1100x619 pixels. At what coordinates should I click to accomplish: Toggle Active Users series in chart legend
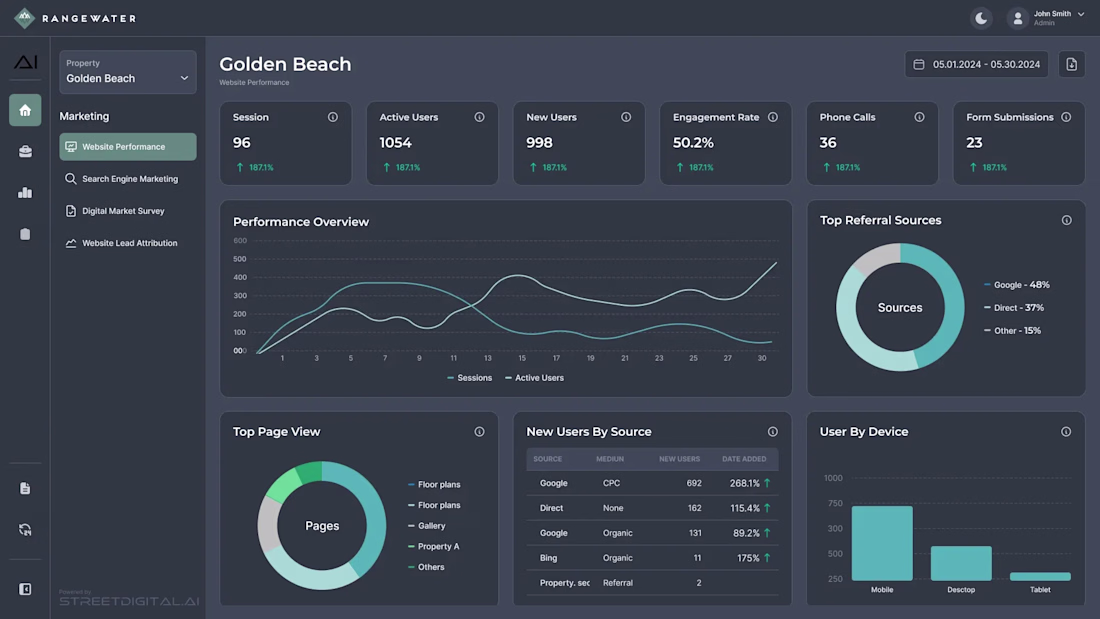click(534, 378)
